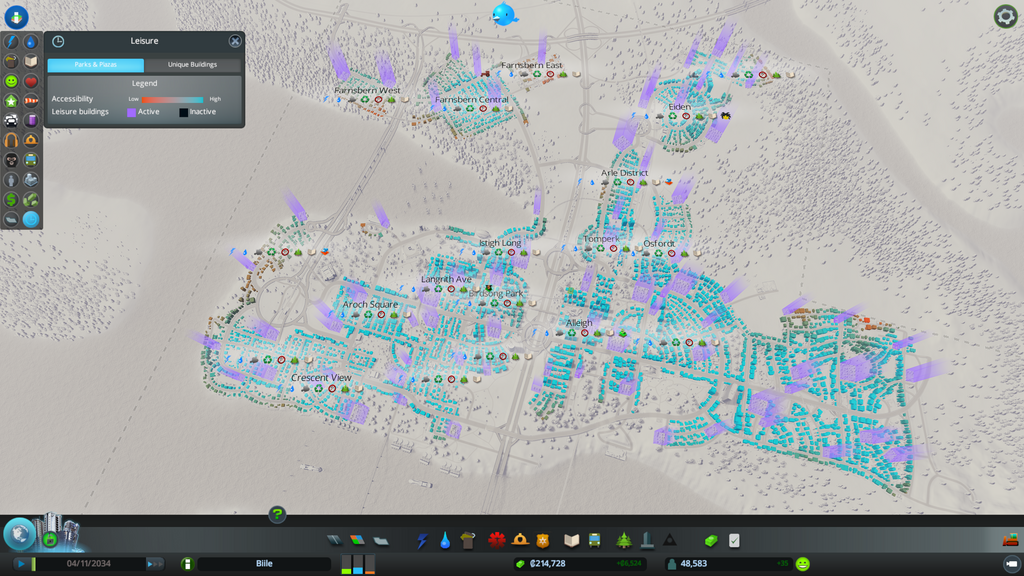Screen dimensions: 1024x576
Task: Open the Outside connections info view
Action: click(x=31, y=180)
